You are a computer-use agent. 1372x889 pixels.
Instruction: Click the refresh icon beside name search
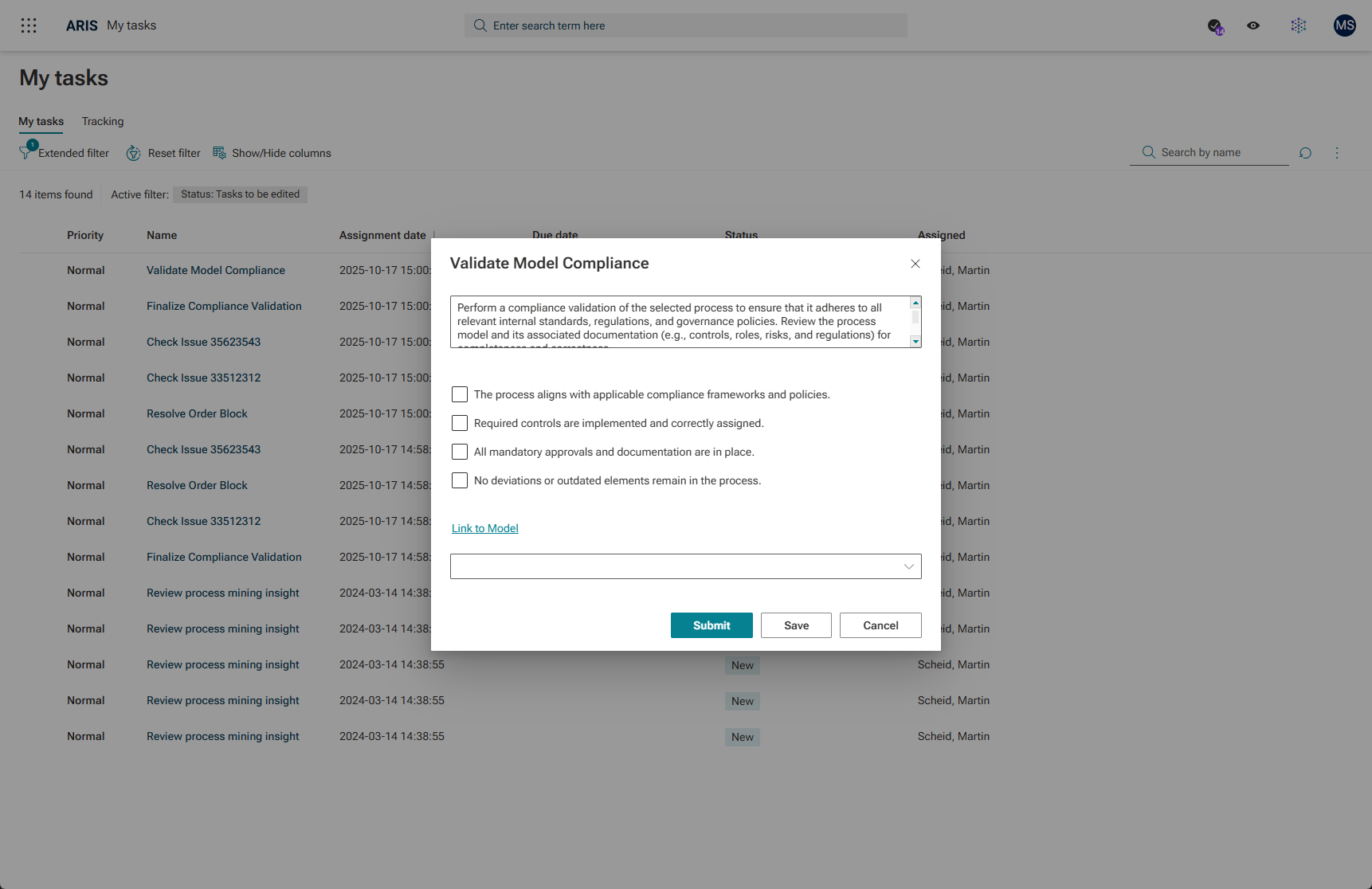[x=1305, y=153]
